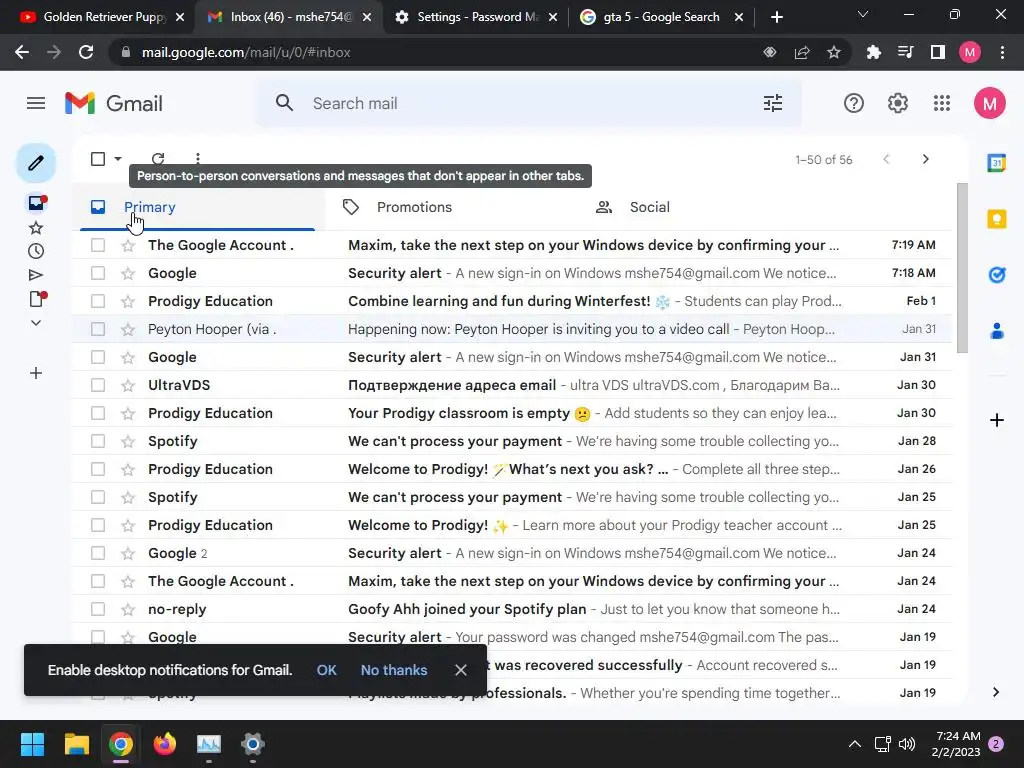Reload page in Chrome toolbar
Viewport: 1024px width, 768px height.
point(86,52)
